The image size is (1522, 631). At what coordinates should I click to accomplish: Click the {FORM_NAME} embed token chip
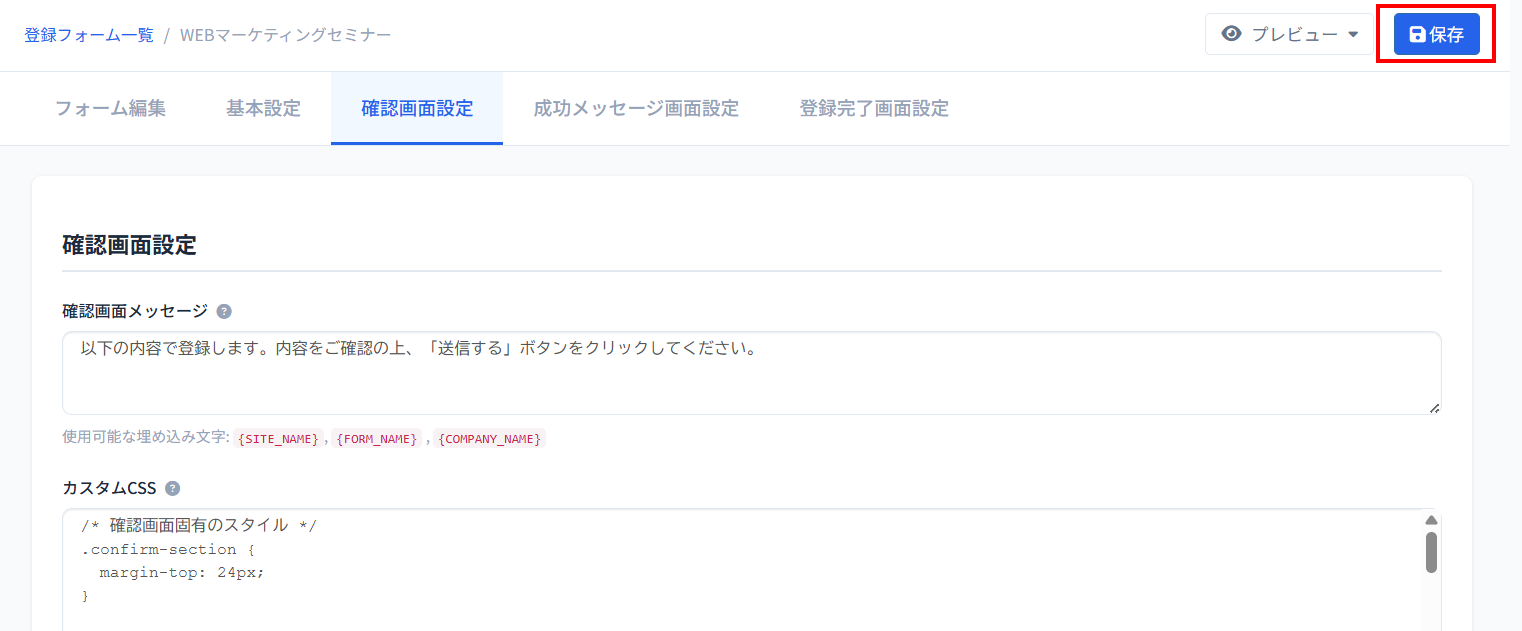(x=377, y=438)
